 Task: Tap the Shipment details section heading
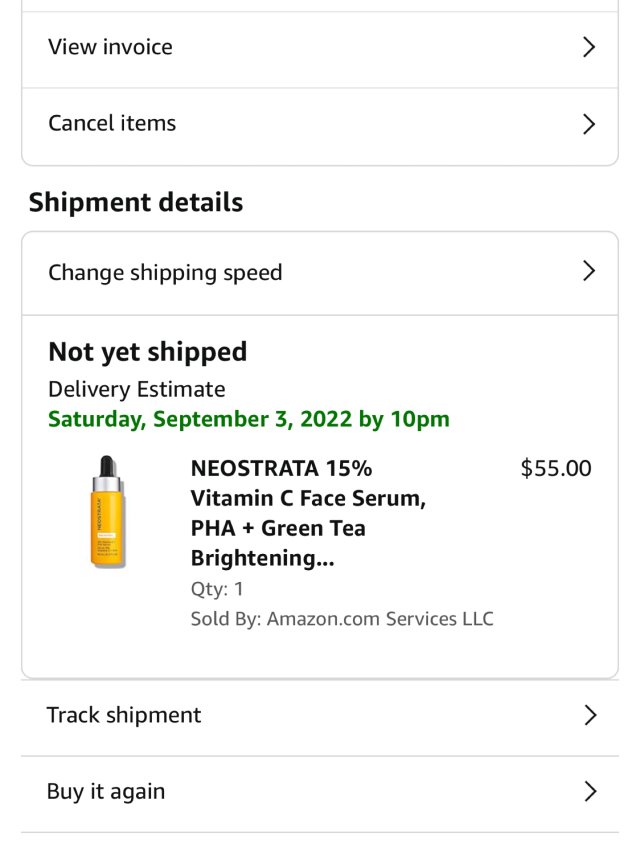pos(136,202)
